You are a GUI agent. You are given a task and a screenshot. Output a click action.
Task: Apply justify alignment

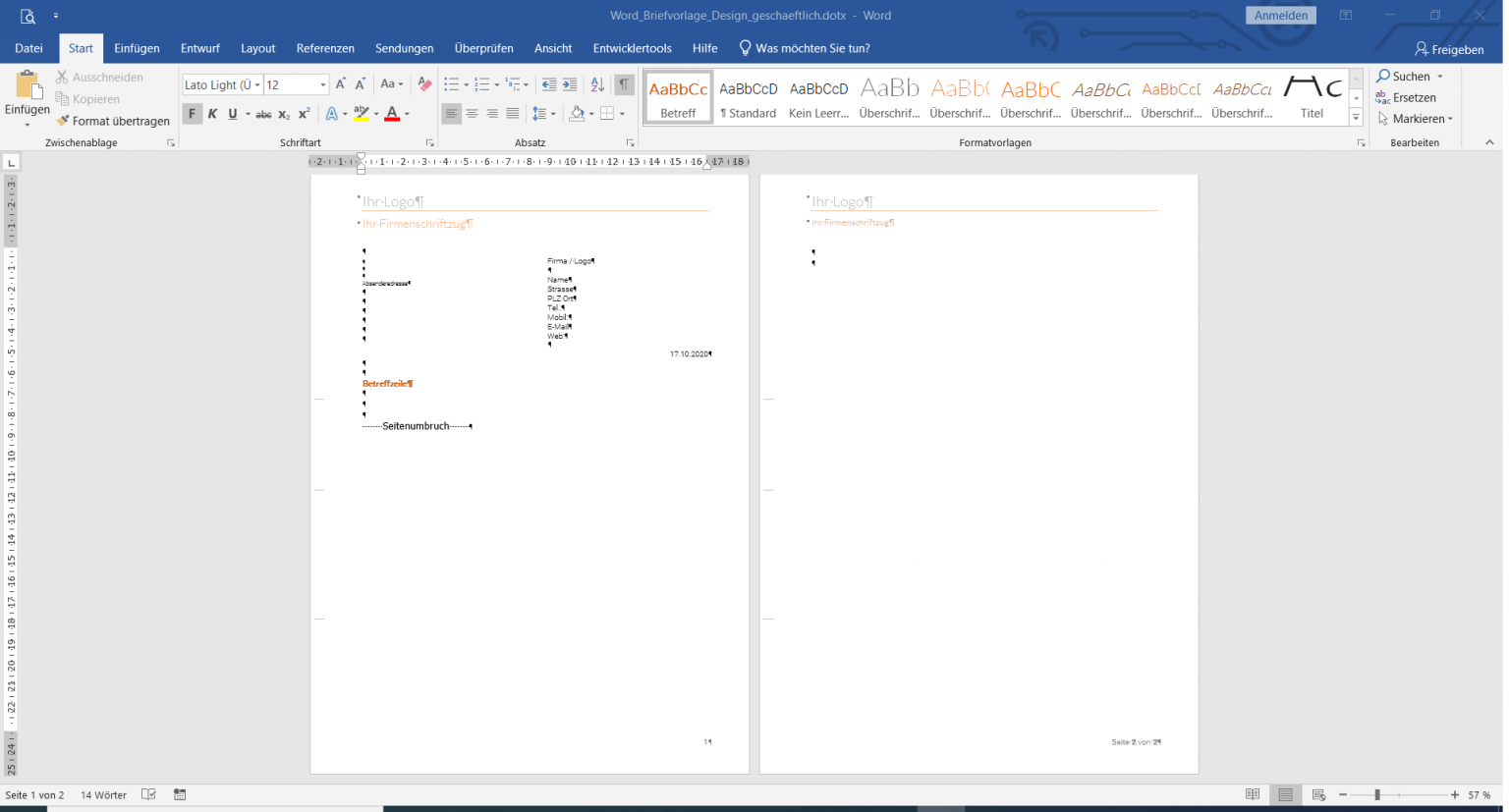[511, 113]
